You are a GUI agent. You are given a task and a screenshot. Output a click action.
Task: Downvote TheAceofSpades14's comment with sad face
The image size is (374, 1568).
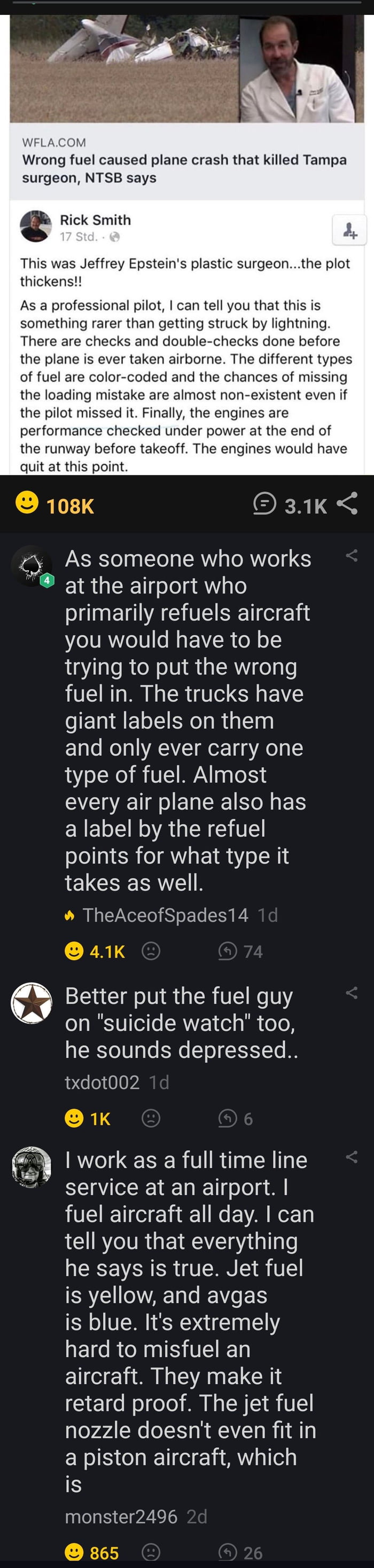click(151, 951)
